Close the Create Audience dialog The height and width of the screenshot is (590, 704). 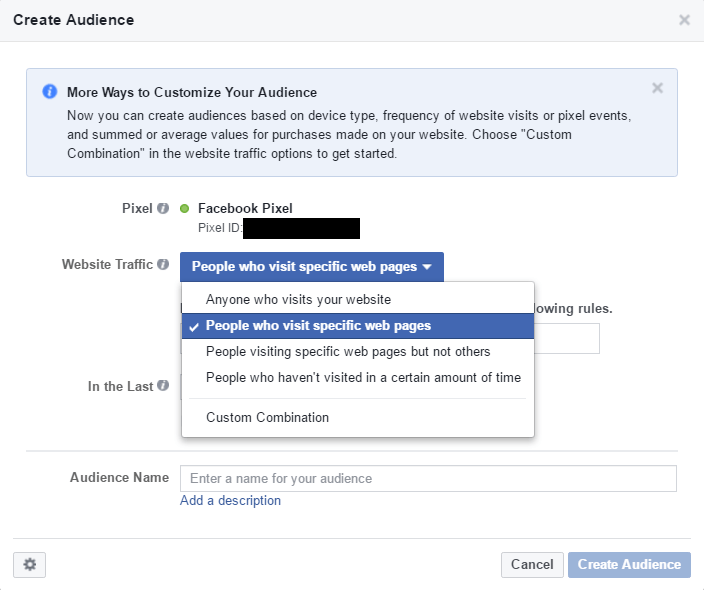pos(684,20)
